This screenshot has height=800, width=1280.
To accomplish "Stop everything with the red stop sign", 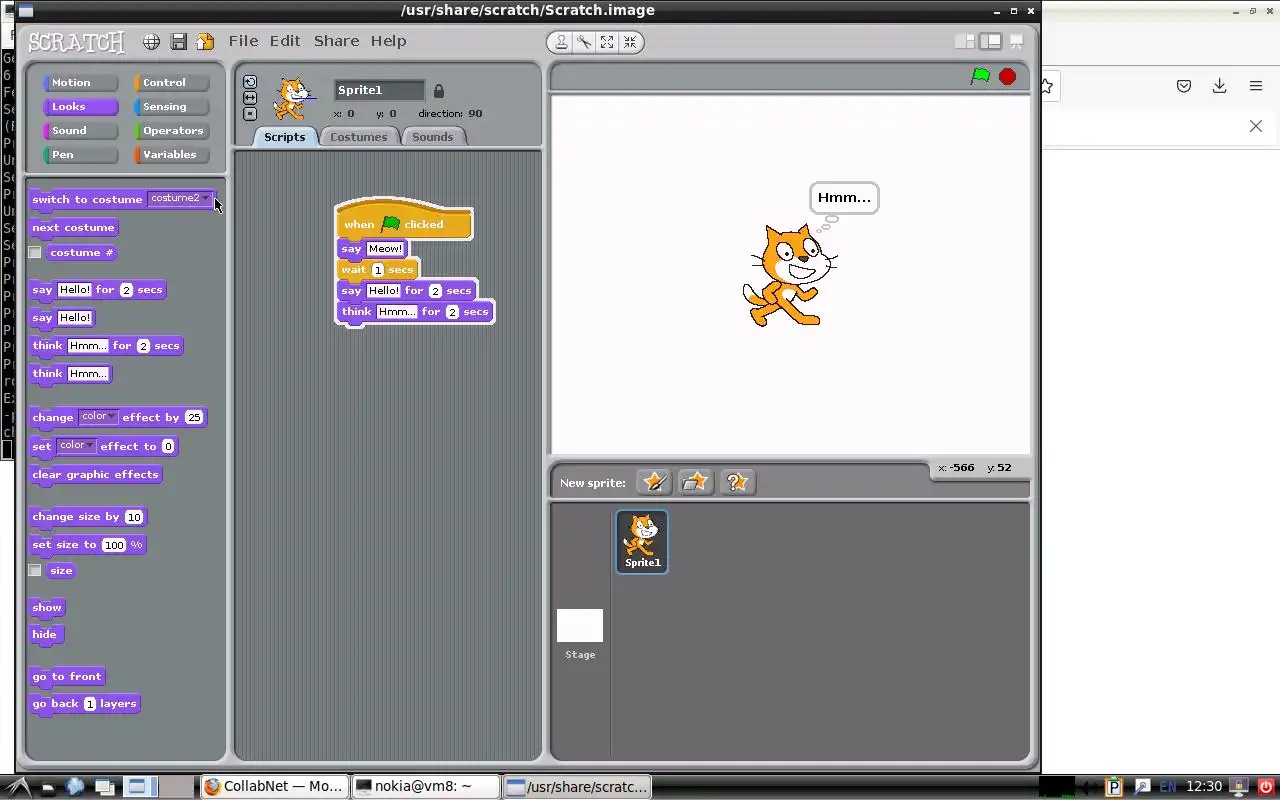I will 1007,76.
